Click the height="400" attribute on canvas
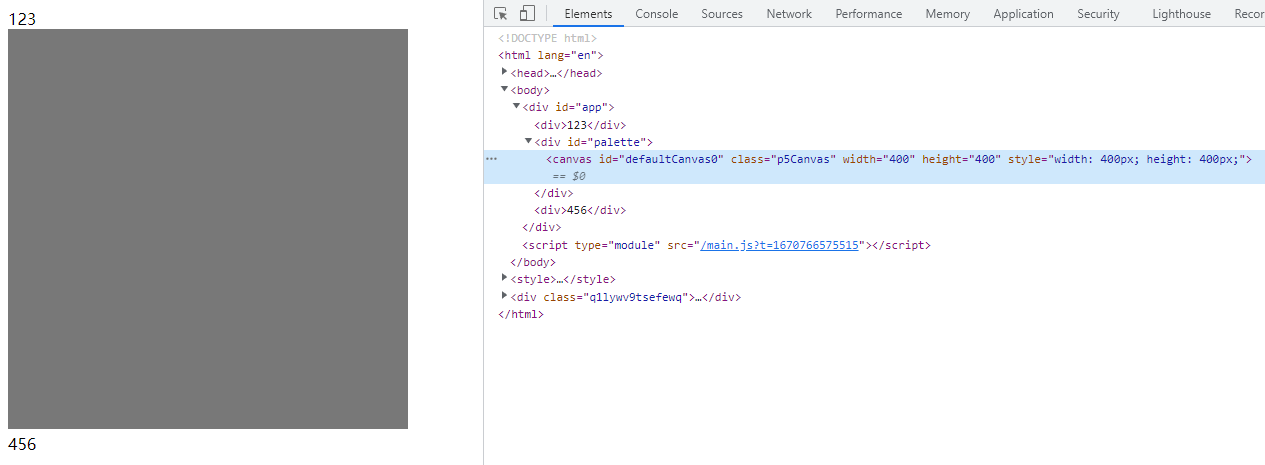 (961, 159)
